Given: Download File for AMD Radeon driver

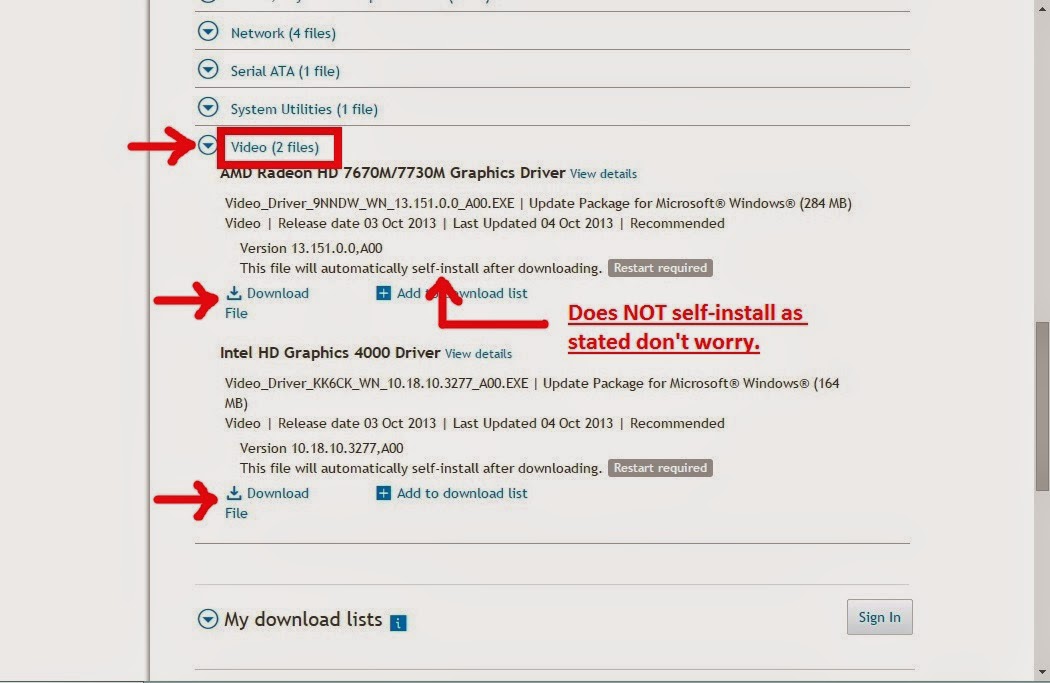Looking at the screenshot, I should (267, 303).
